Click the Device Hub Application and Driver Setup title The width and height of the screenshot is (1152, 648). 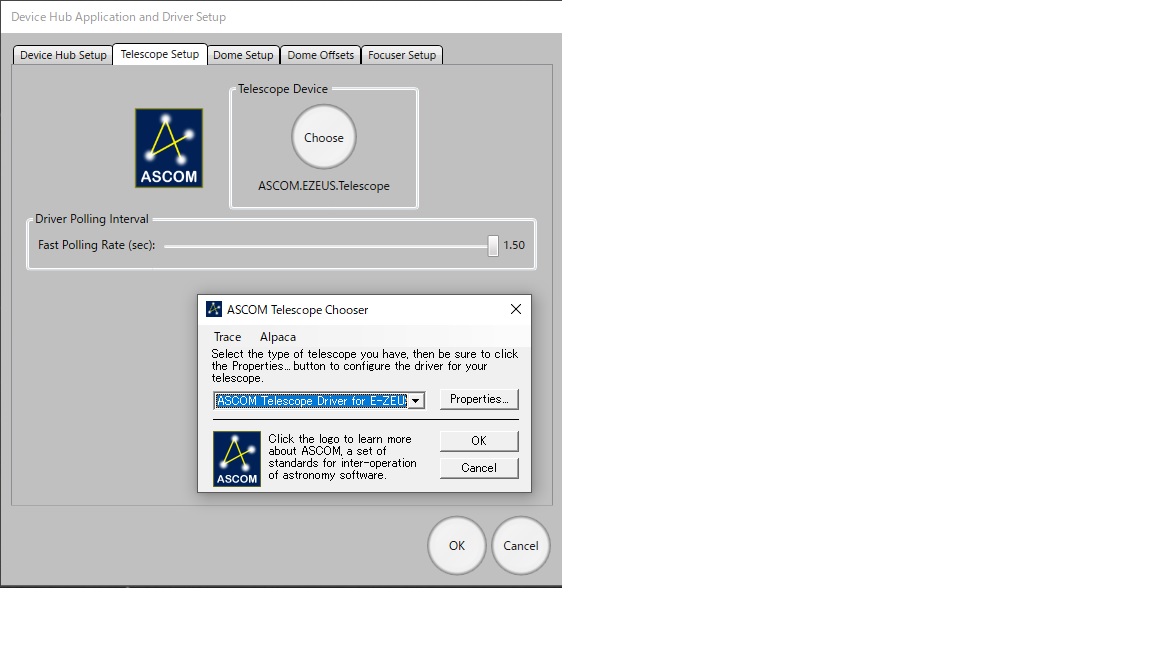pos(118,16)
